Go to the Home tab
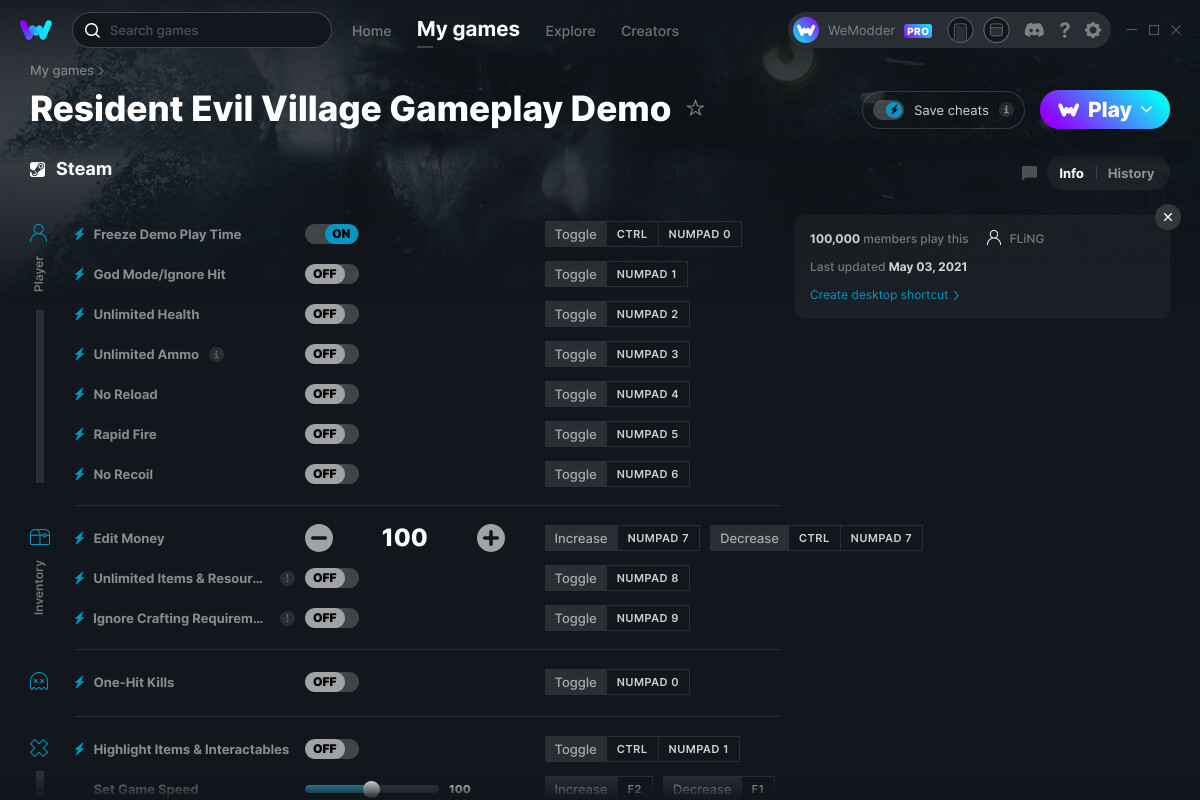The image size is (1200, 800). 371,31
